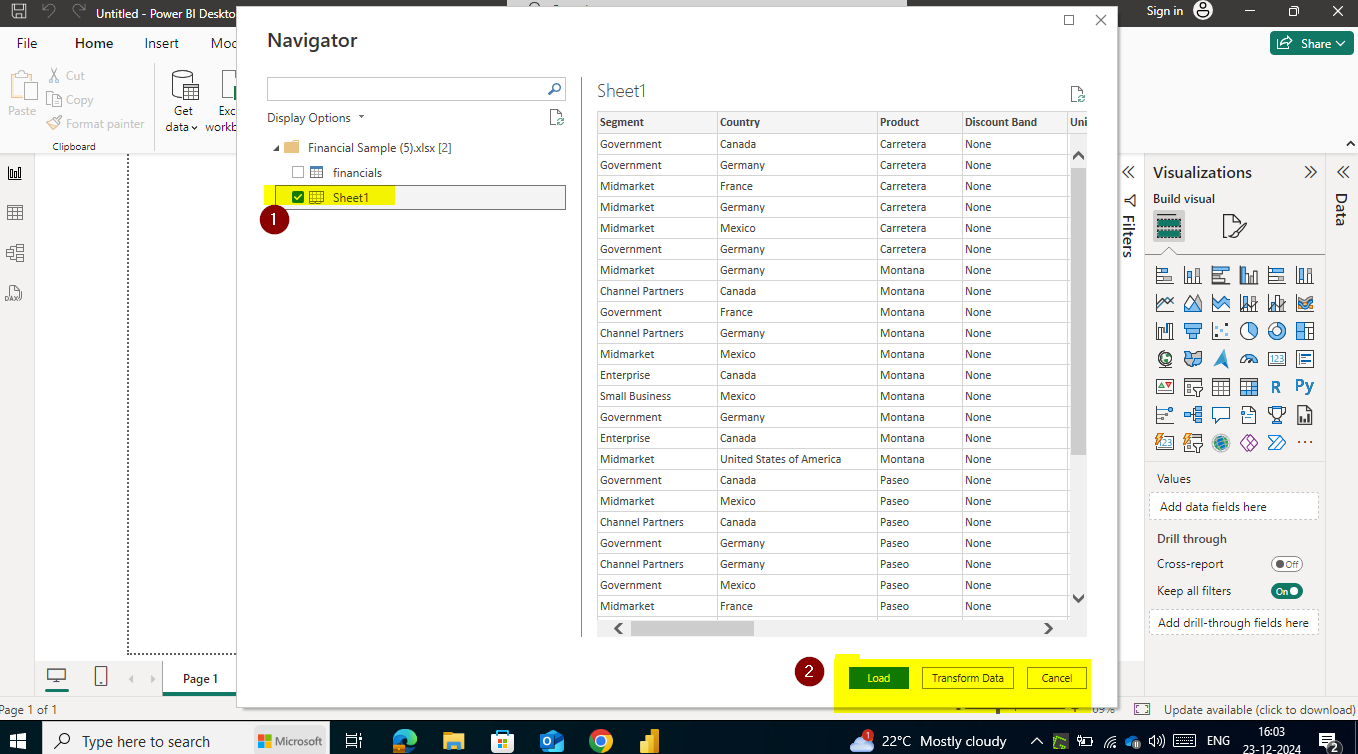Expand the Filters pane

[1129, 172]
